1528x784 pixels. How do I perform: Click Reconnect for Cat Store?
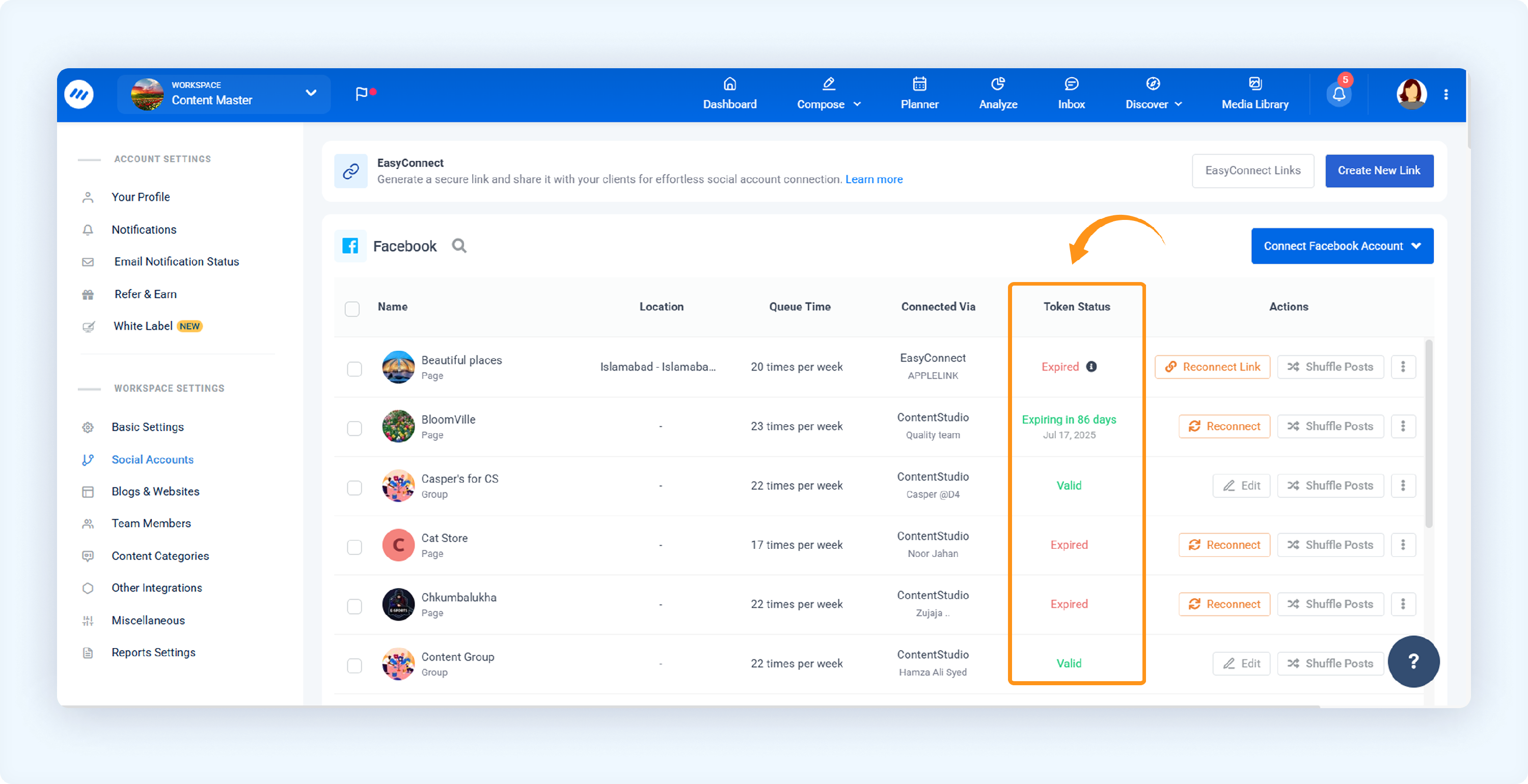coord(1224,544)
